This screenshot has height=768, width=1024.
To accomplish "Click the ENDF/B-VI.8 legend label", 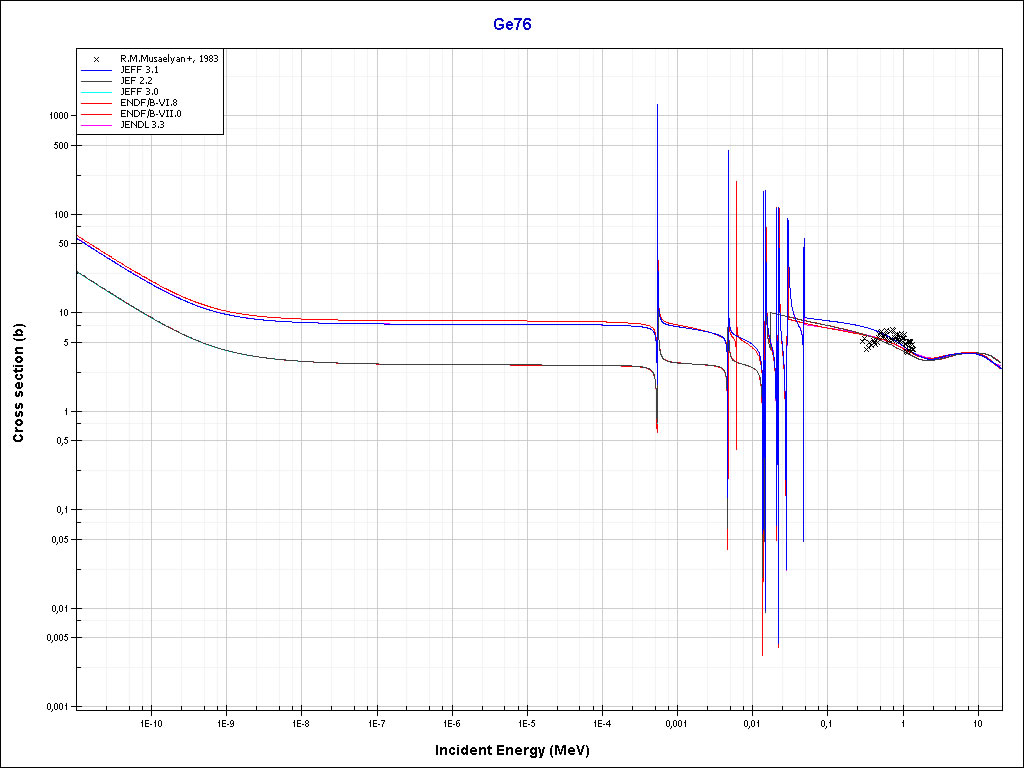I will tap(149, 103).
